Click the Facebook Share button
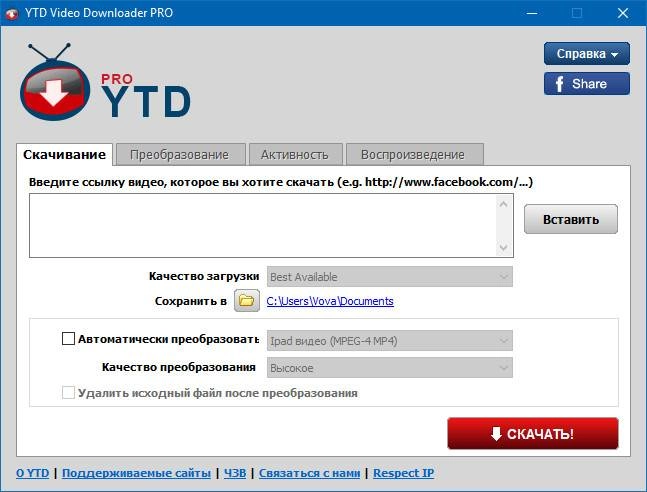 pos(587,84)
